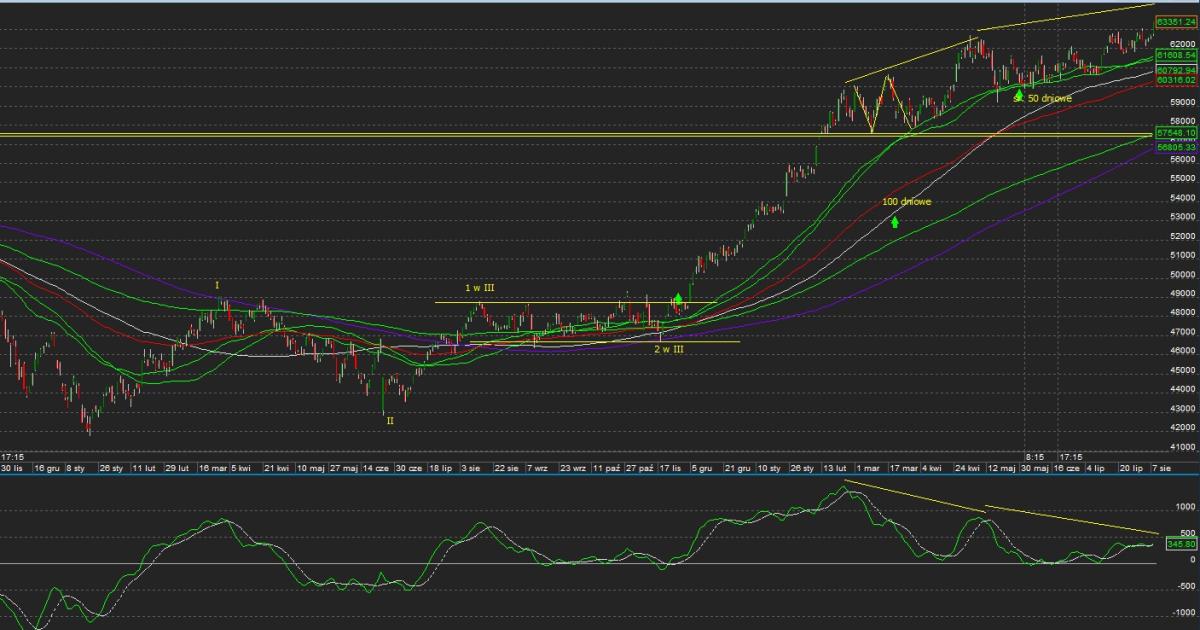Select the 63351.24 current price tag
This screenshot has width=1200, height=630.
click(x=1176, y=21)
